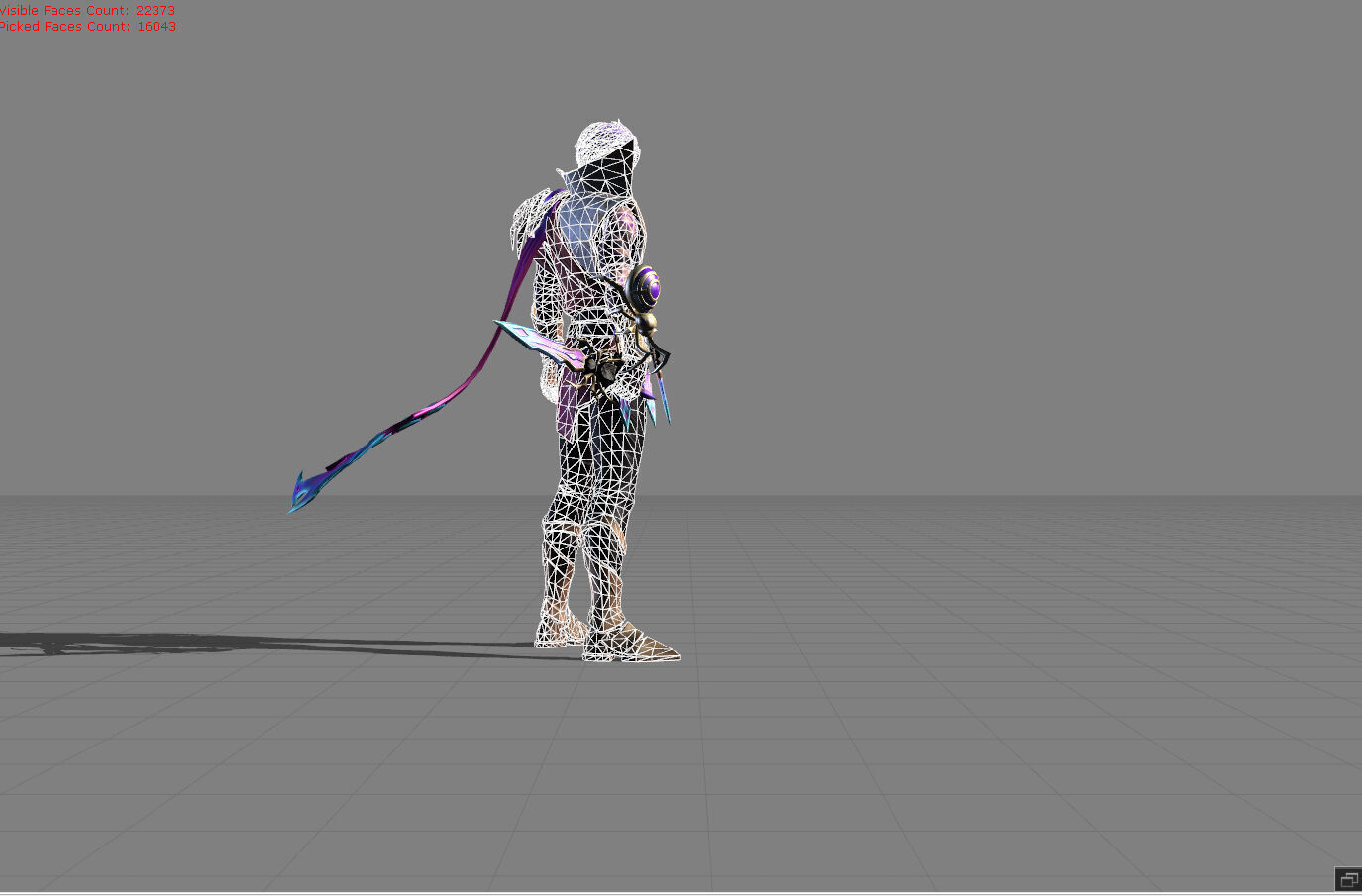Select the 'Picked Faces Count: 16043' readout
This screenshot has width=1362, height=896.
coord(87,26)
